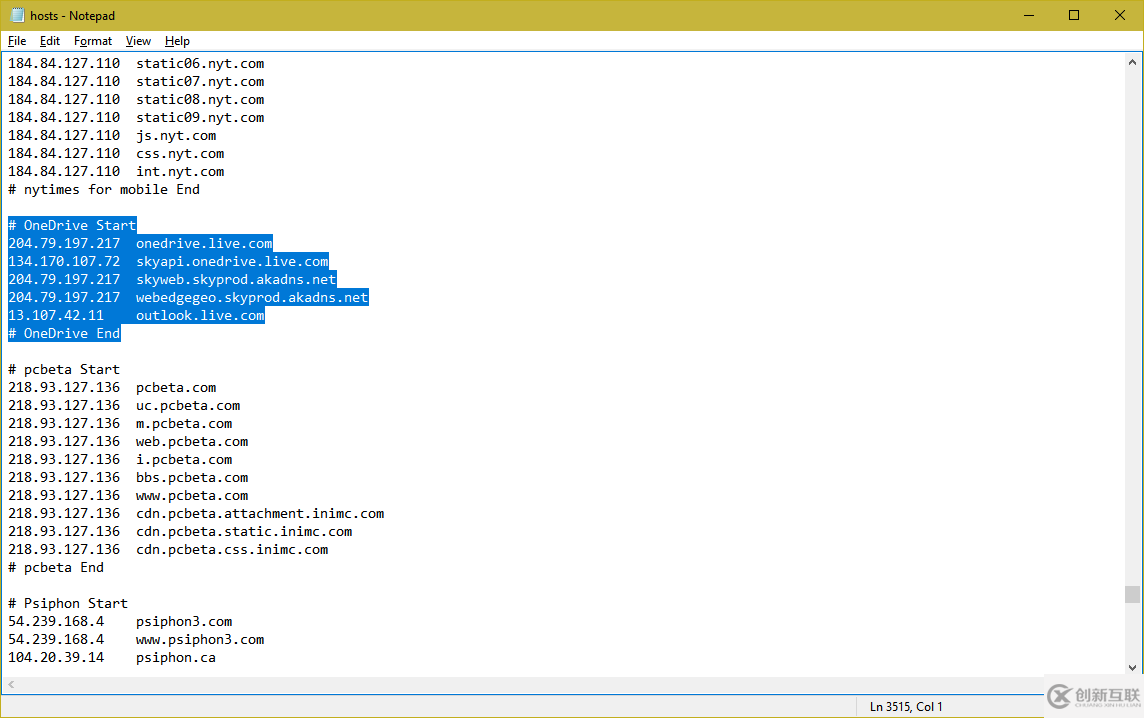Click the outlook.live.com hostname
The width and height of the screenshot is (1144, 718).
coord(201,315)
